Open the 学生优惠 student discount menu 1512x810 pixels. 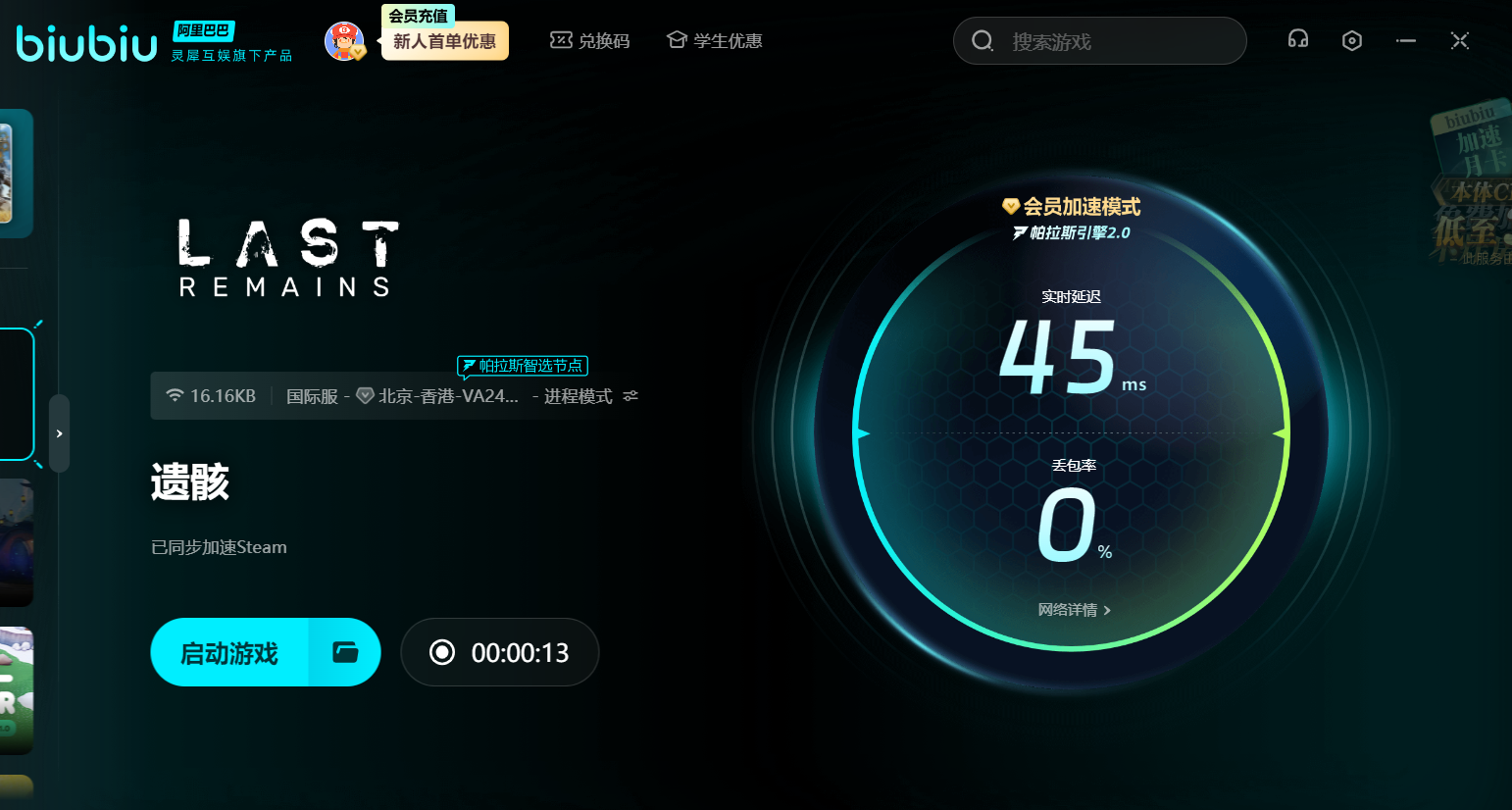(x=715, y=40)
